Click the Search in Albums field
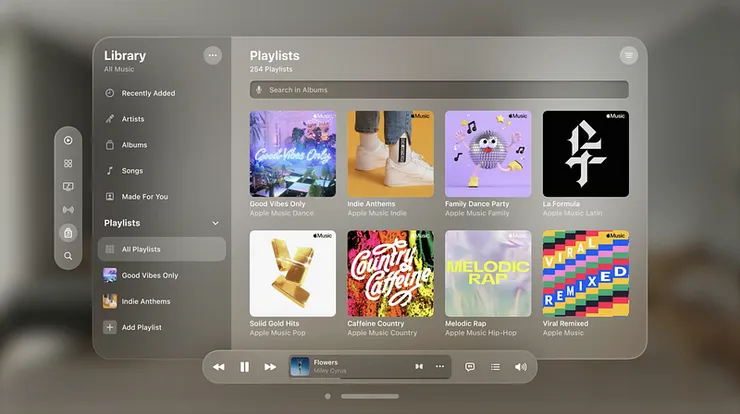Viewport: 740px width, 414px height. pos(439,90)
